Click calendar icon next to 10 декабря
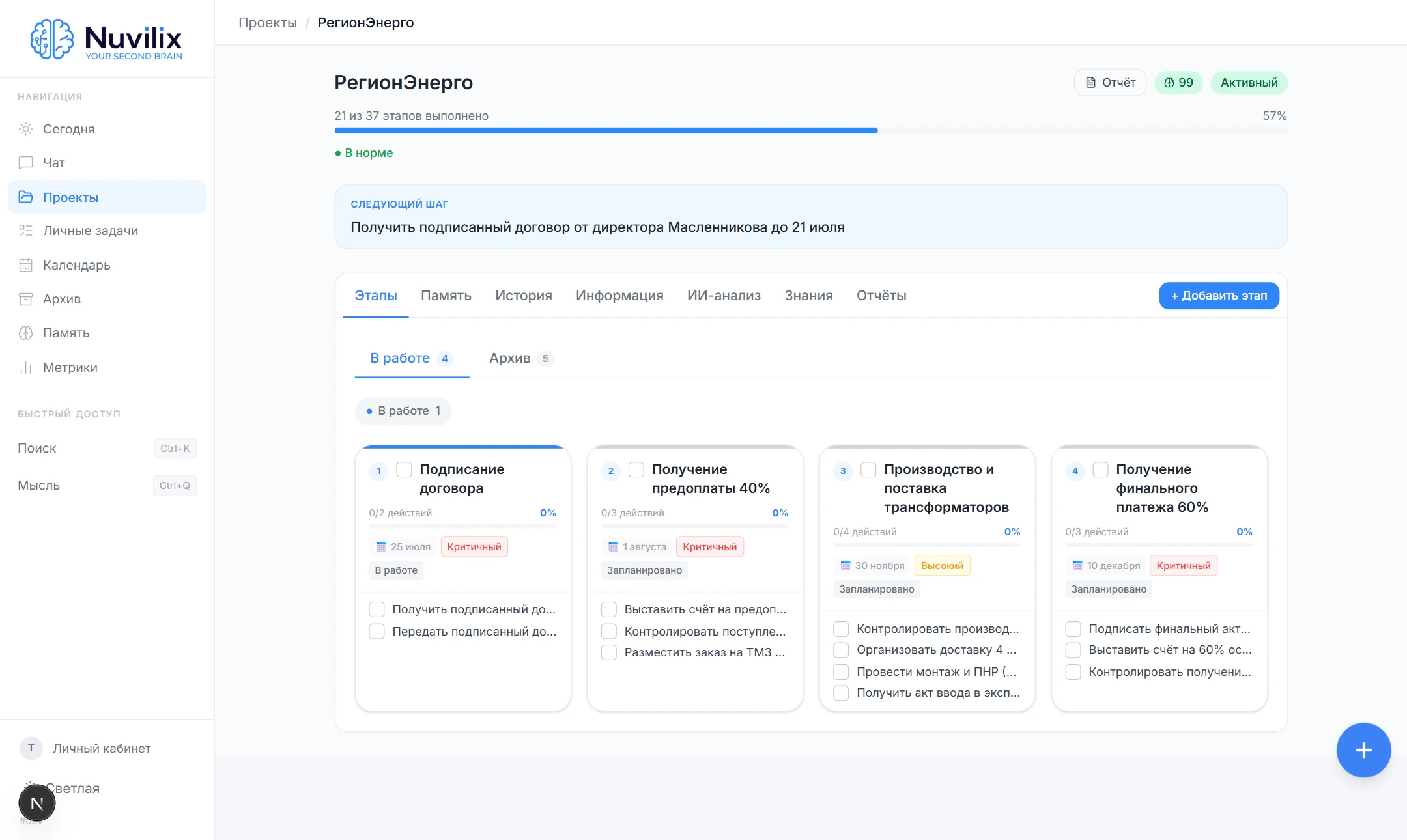This screenshot has height=840, width=1407. click(x=1077, y=566)
